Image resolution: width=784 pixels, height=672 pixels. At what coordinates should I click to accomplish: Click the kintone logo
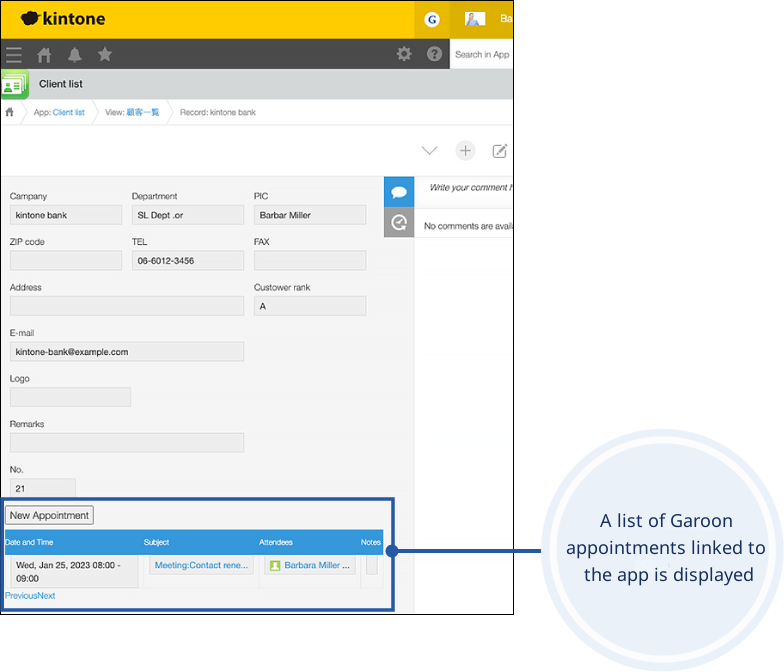[63, 19]
